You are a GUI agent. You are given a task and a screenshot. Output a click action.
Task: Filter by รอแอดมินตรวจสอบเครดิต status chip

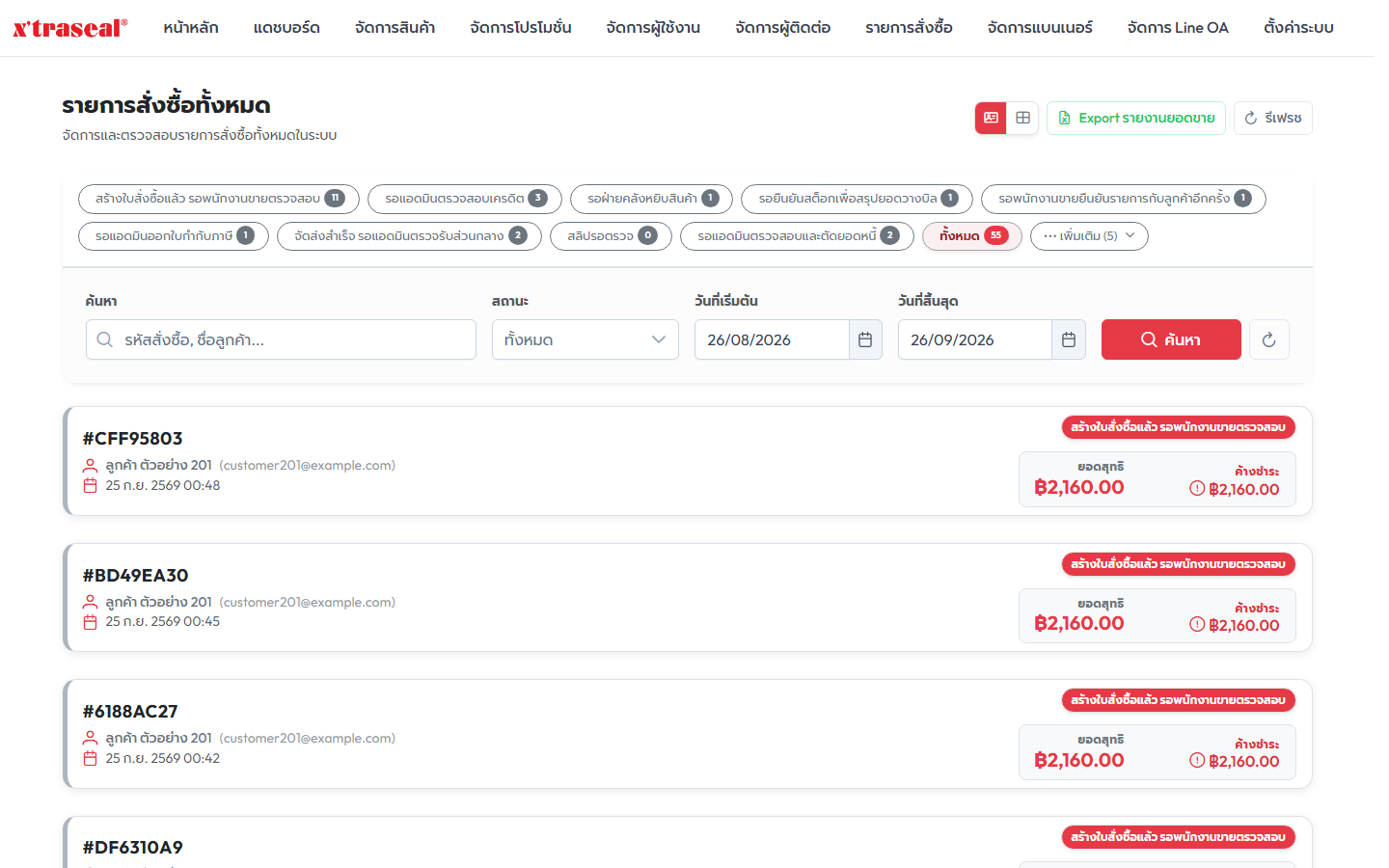[465, 199]
